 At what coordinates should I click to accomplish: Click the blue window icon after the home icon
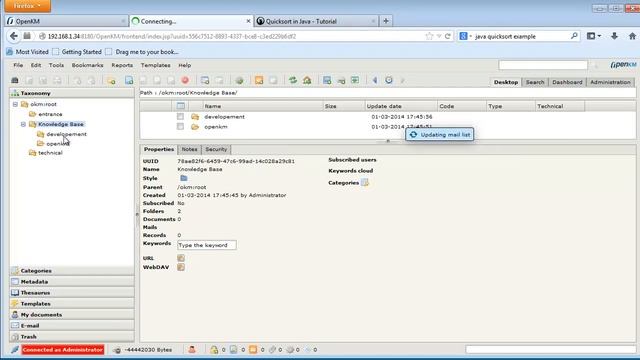(327, 80)
